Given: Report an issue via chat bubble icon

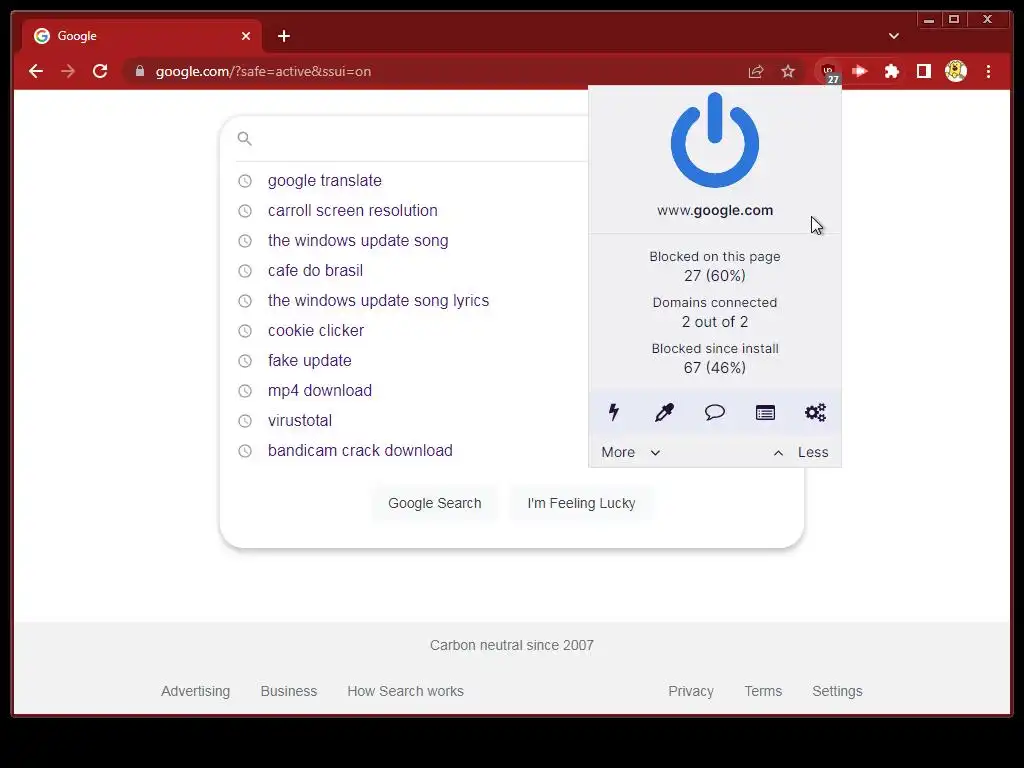Looking at the screenshot, I should [x=714, y=412].
